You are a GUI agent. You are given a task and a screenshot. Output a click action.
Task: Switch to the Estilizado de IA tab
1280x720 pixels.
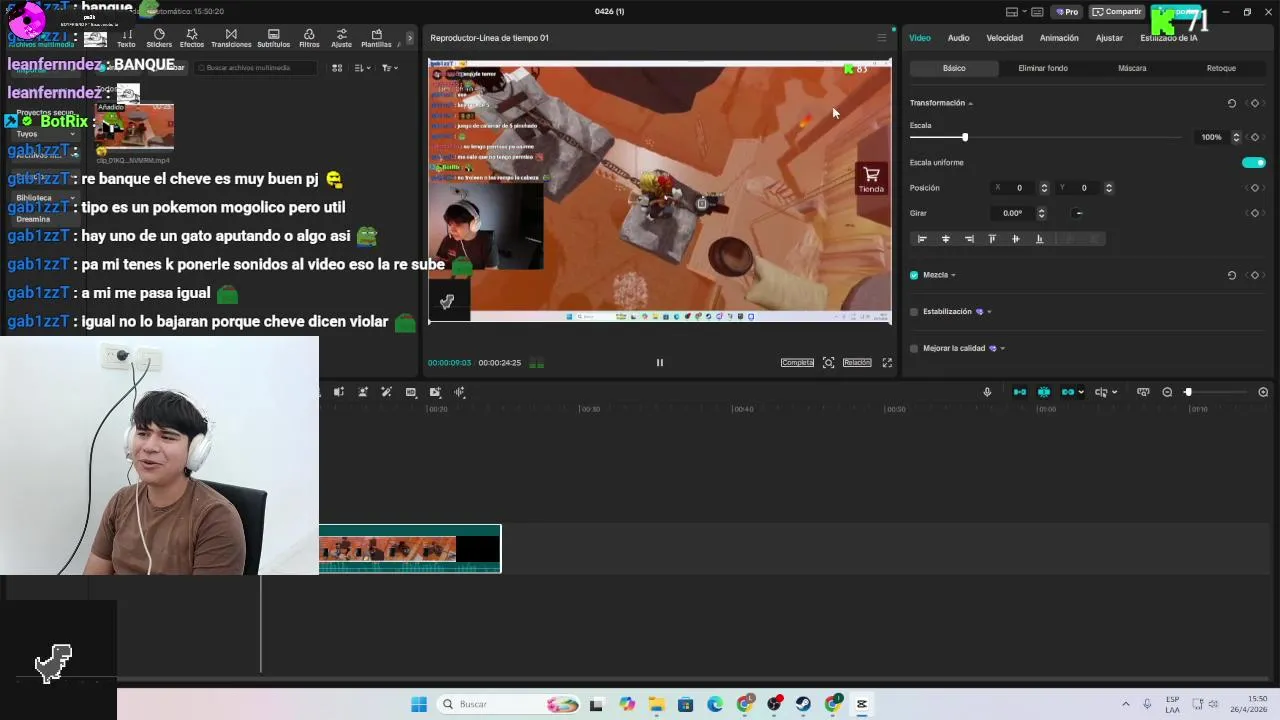(1168, 38)
